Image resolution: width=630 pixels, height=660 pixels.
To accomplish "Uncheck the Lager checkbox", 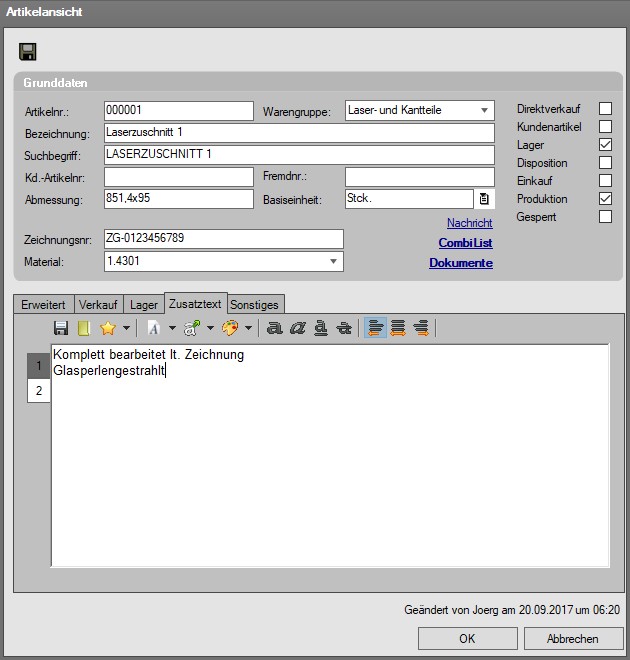I will [x=605, y=145].
